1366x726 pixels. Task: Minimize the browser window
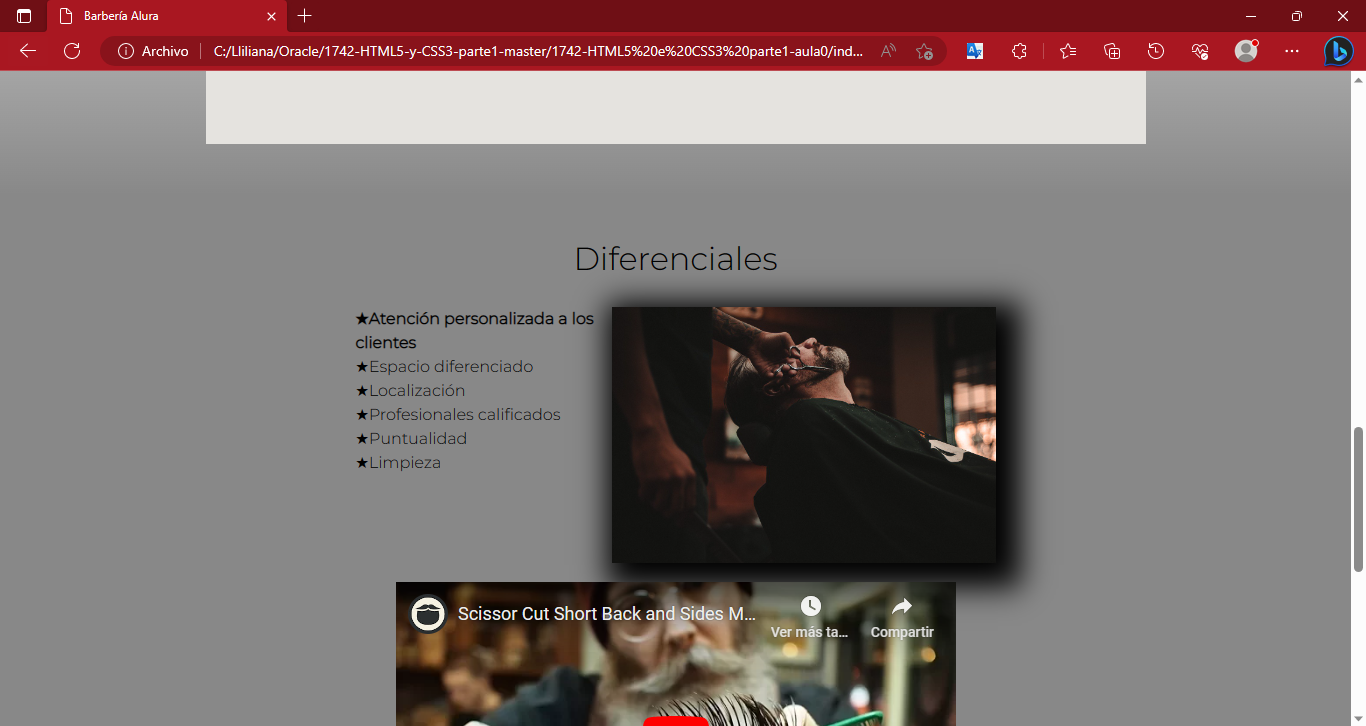1251,16
